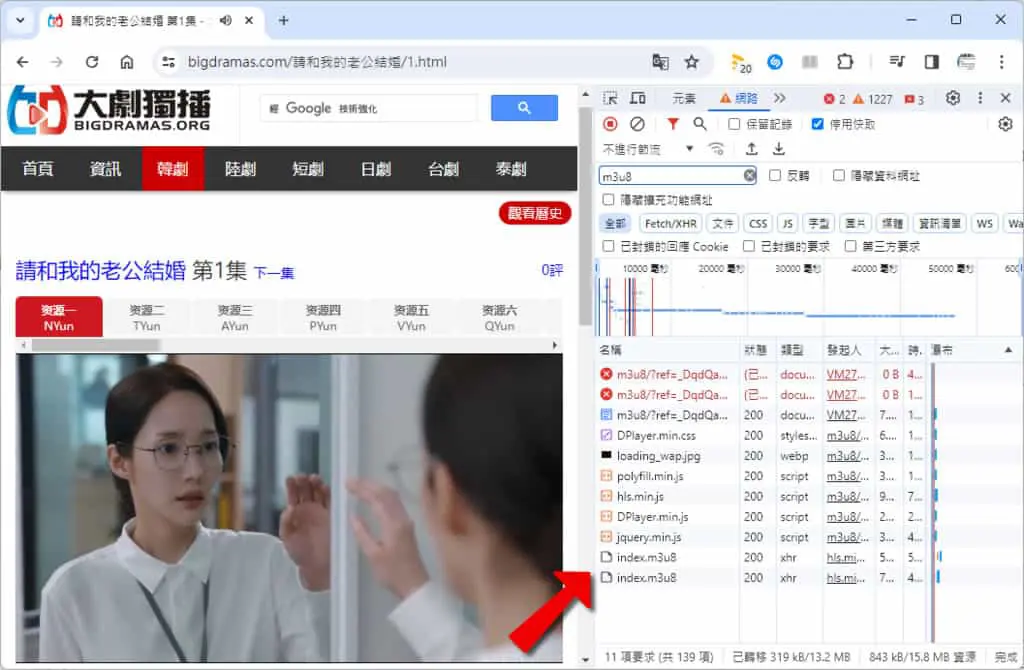Expand more DevTools tabs chevron
The image size is (1024, 670).
click(780, 99)
